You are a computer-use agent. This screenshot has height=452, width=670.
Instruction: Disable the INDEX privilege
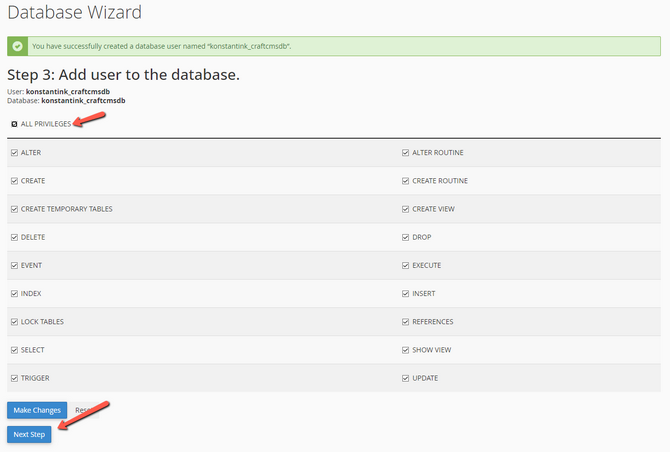click(x=14, y=294)
